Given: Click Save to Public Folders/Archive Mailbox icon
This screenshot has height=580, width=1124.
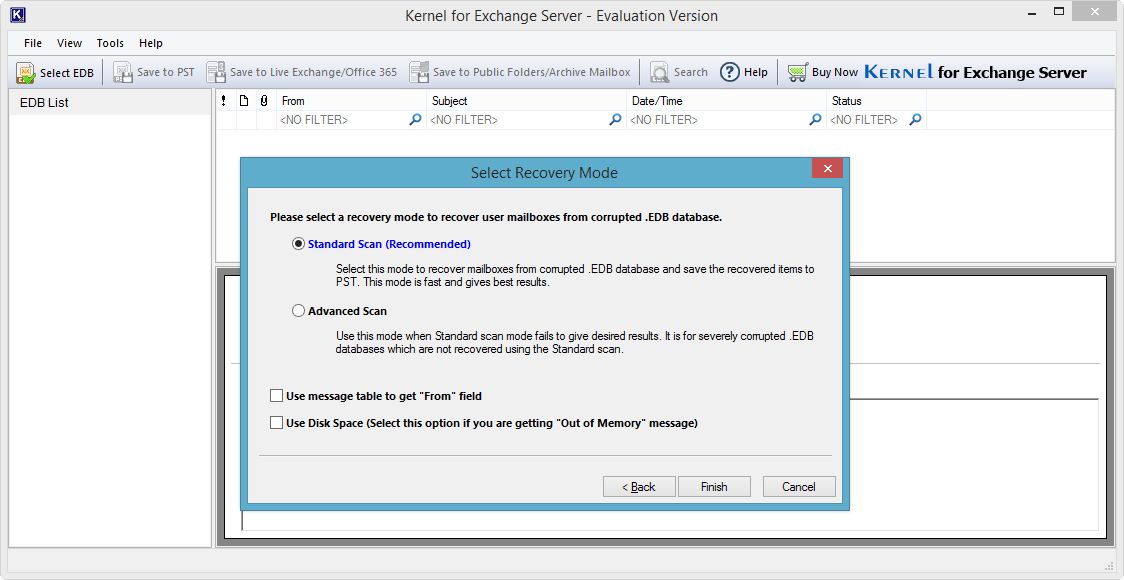Looking at the screenshot, I should (419, 72).
